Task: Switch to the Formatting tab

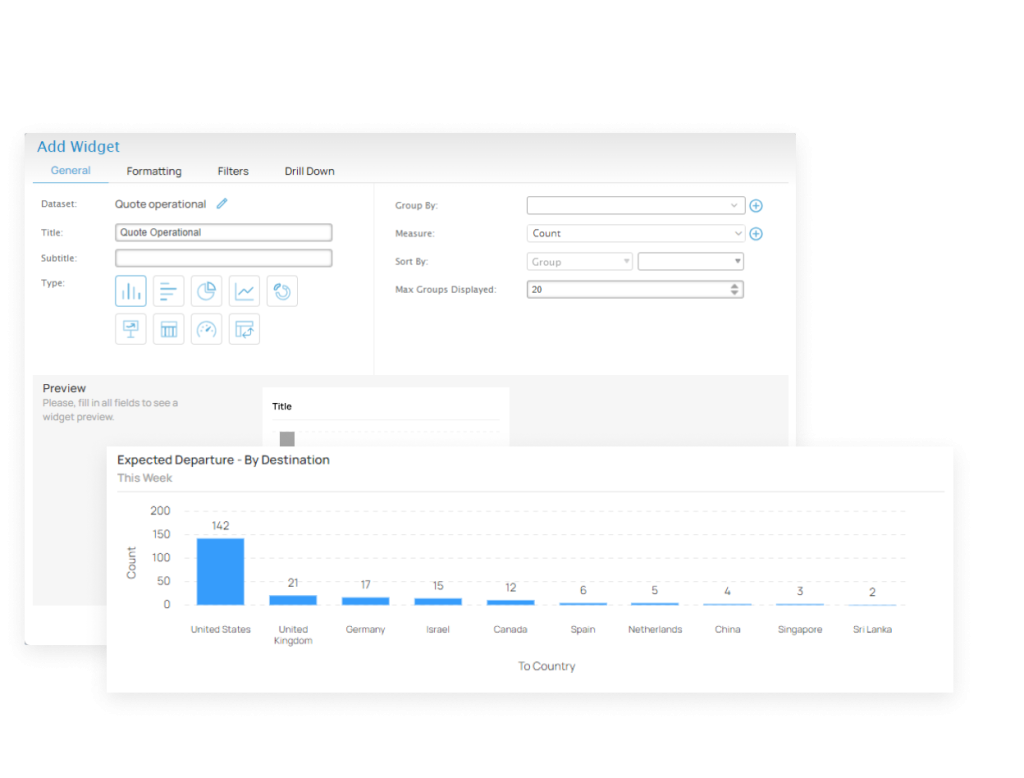Action: [153, 171]
